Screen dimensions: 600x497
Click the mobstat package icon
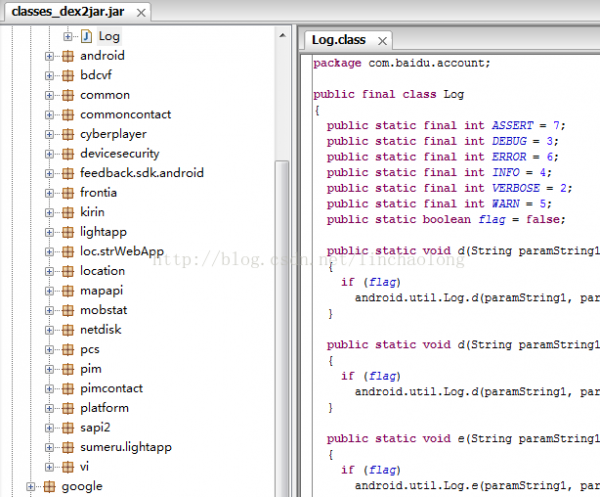coord(68,310)
